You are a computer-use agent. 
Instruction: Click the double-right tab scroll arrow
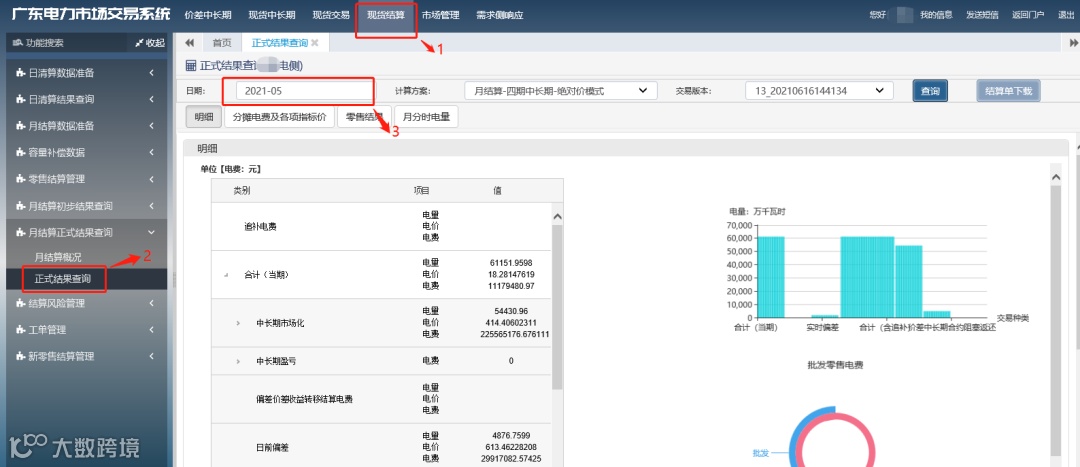pos(1073,43)
